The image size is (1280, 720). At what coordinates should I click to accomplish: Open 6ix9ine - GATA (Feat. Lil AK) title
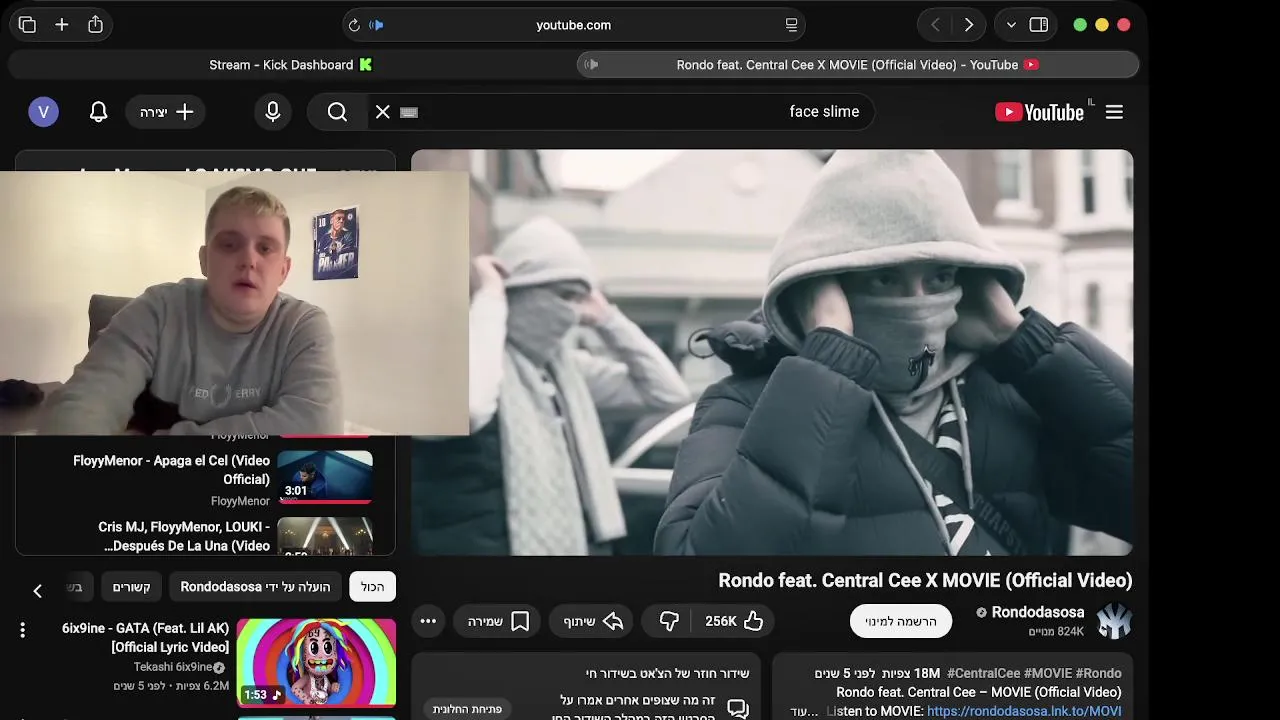(x=146, y=638)
